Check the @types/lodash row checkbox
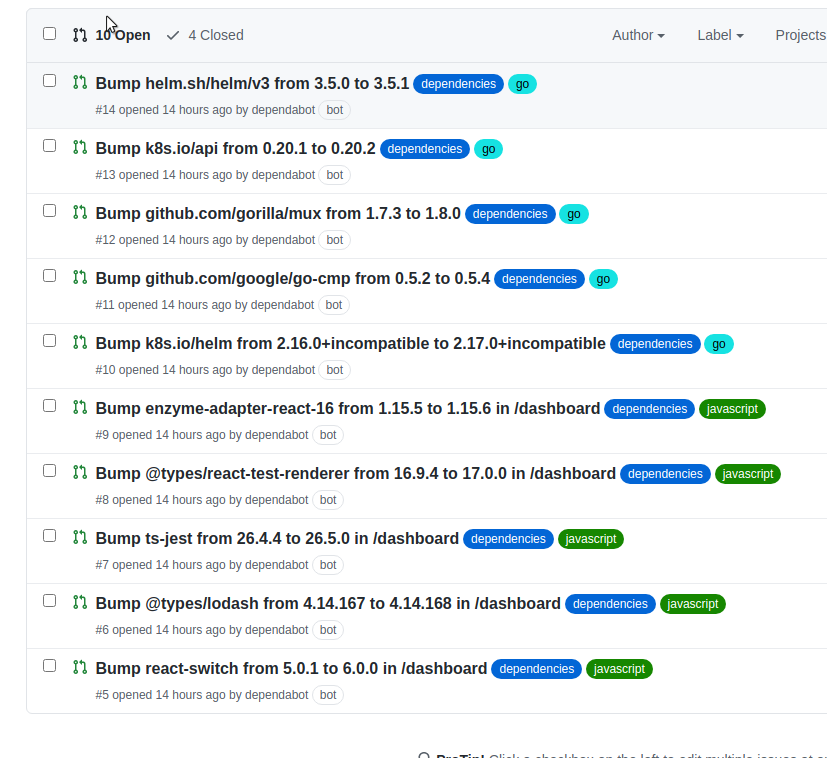 [50, 601]
